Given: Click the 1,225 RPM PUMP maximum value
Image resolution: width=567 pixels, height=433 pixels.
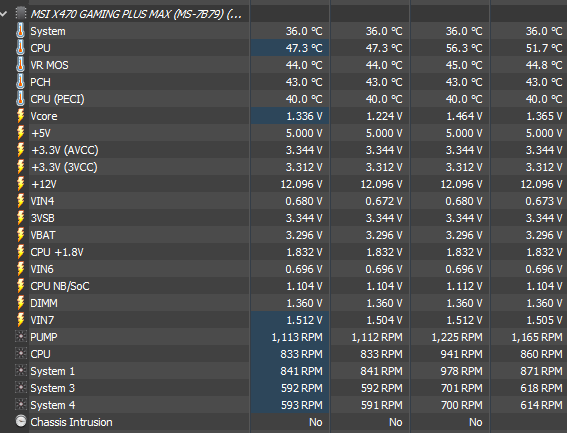Looking at the screenshot, I should [x=457, y=337].
